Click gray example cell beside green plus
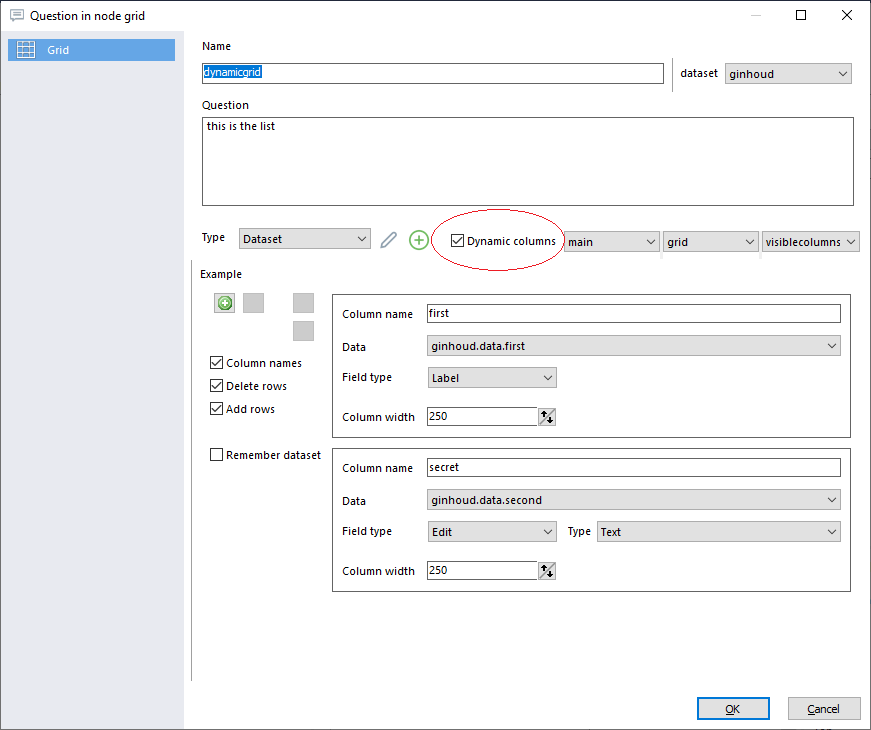This screenshot has height=730, width=871. 253,303
